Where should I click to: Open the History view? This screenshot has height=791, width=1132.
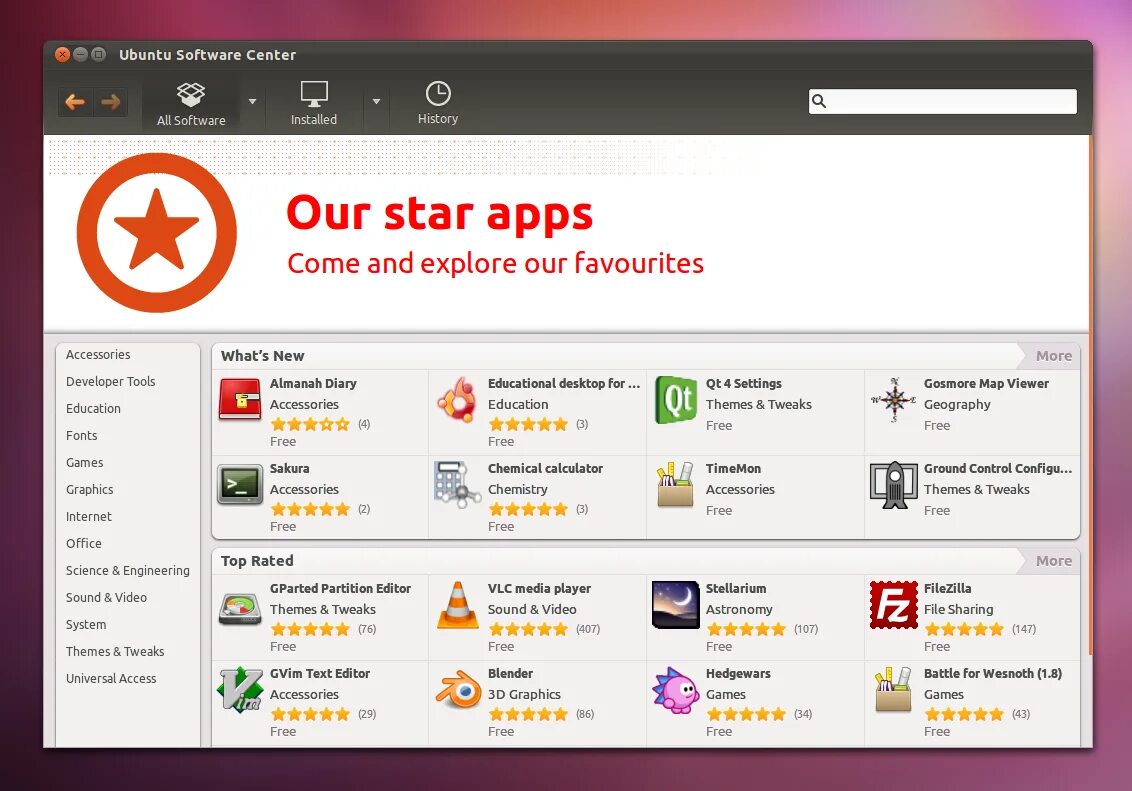point(437,103)
